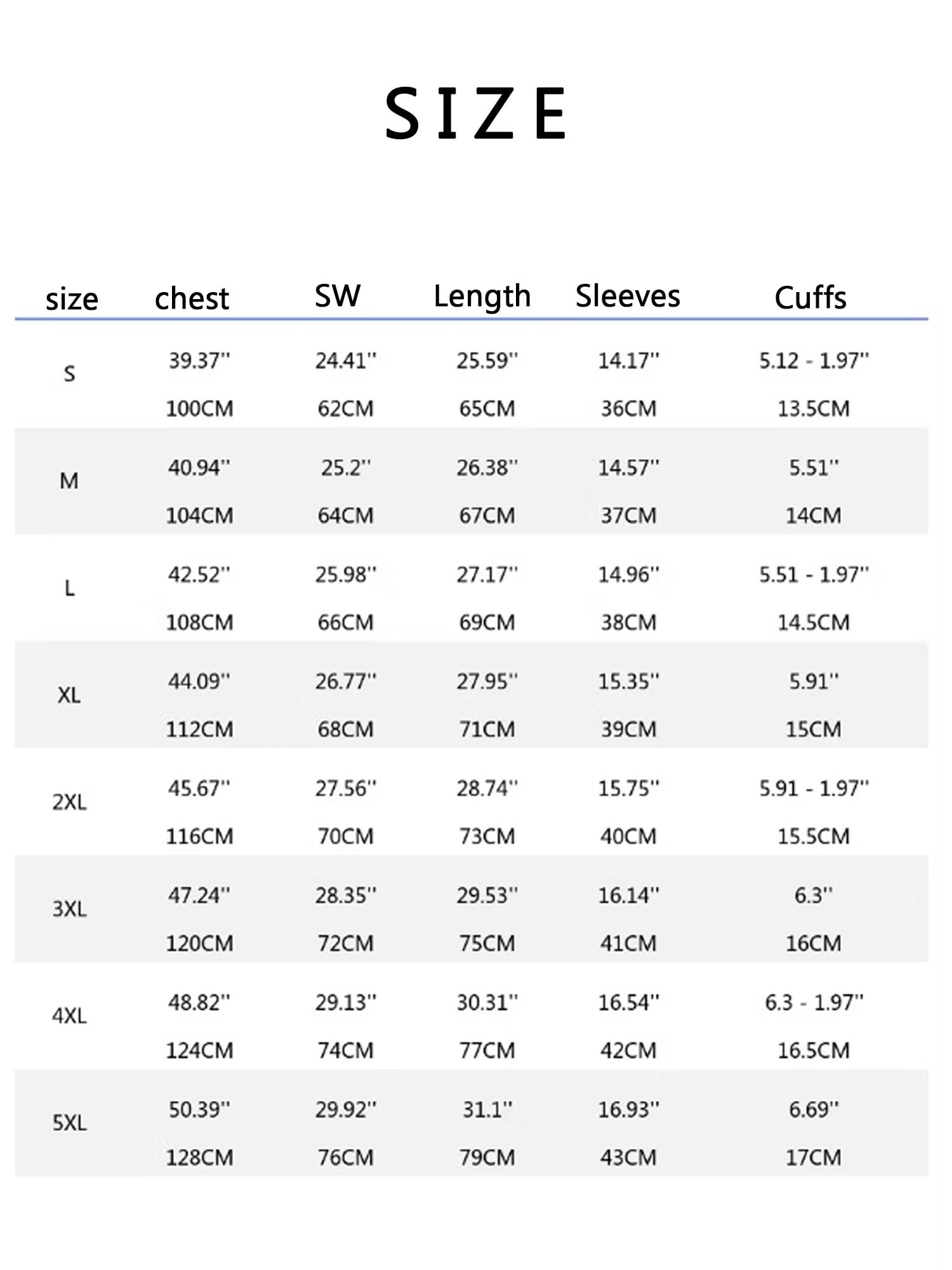
Task: Click the 100CM chest value
Action: (x=199, y=408)
